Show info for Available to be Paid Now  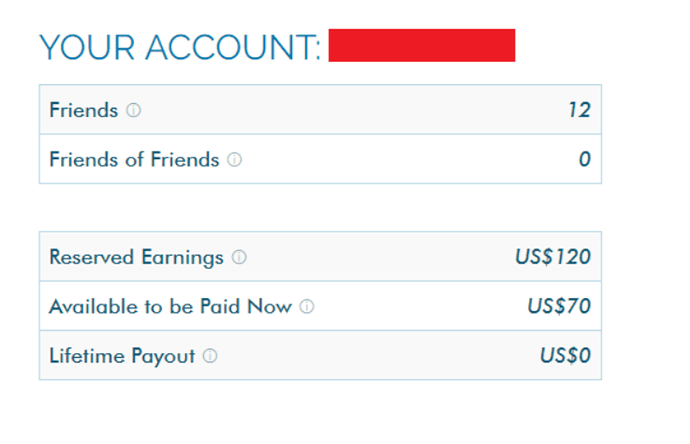click(307, 306)
